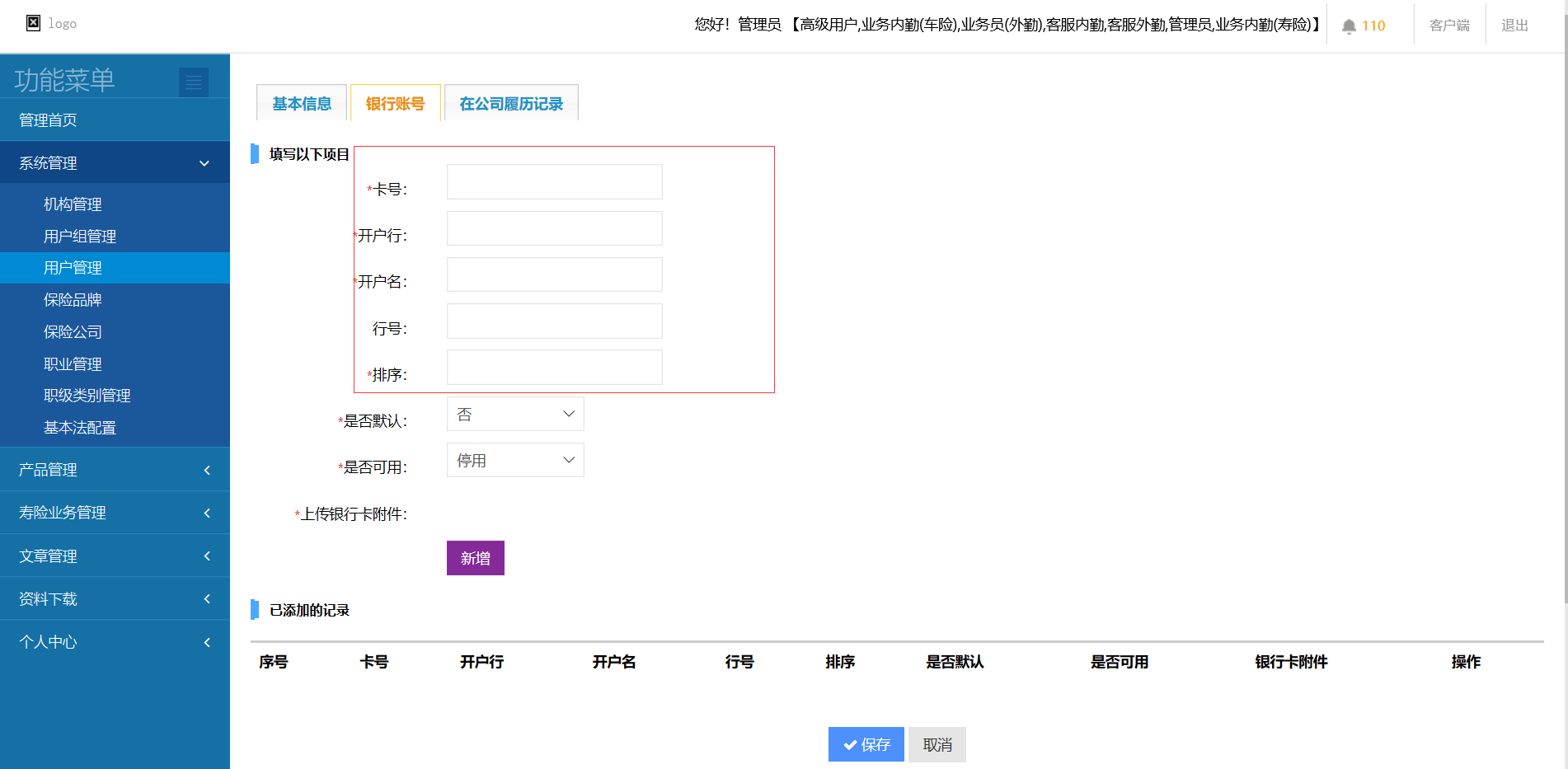The width and height of the screenshot is (1568, 769).
Task: Expand the 产品管理 menu section
Action: (115, 470)
